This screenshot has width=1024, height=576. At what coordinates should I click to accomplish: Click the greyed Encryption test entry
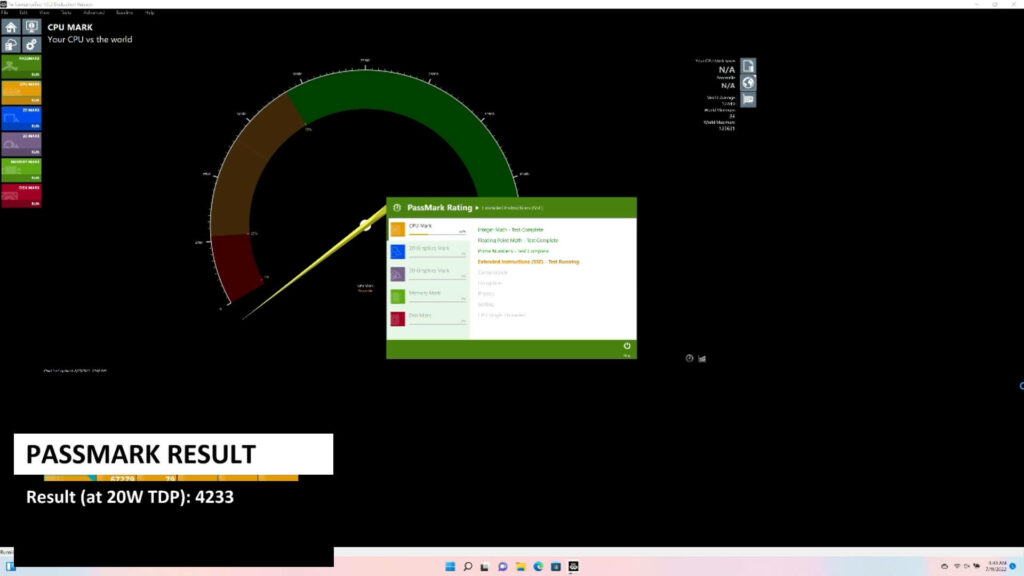tap(490, 283)
